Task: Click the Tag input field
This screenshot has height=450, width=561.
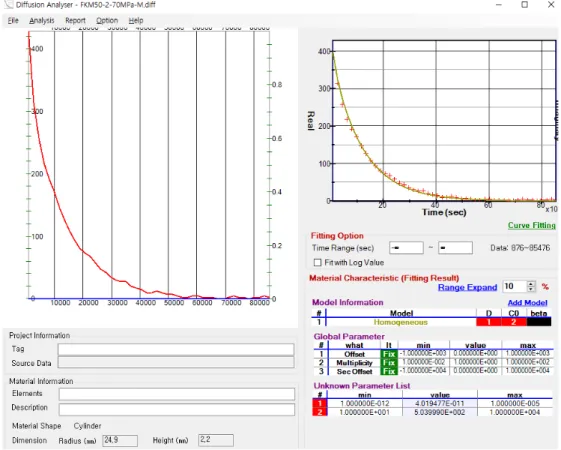Action: 176,349
